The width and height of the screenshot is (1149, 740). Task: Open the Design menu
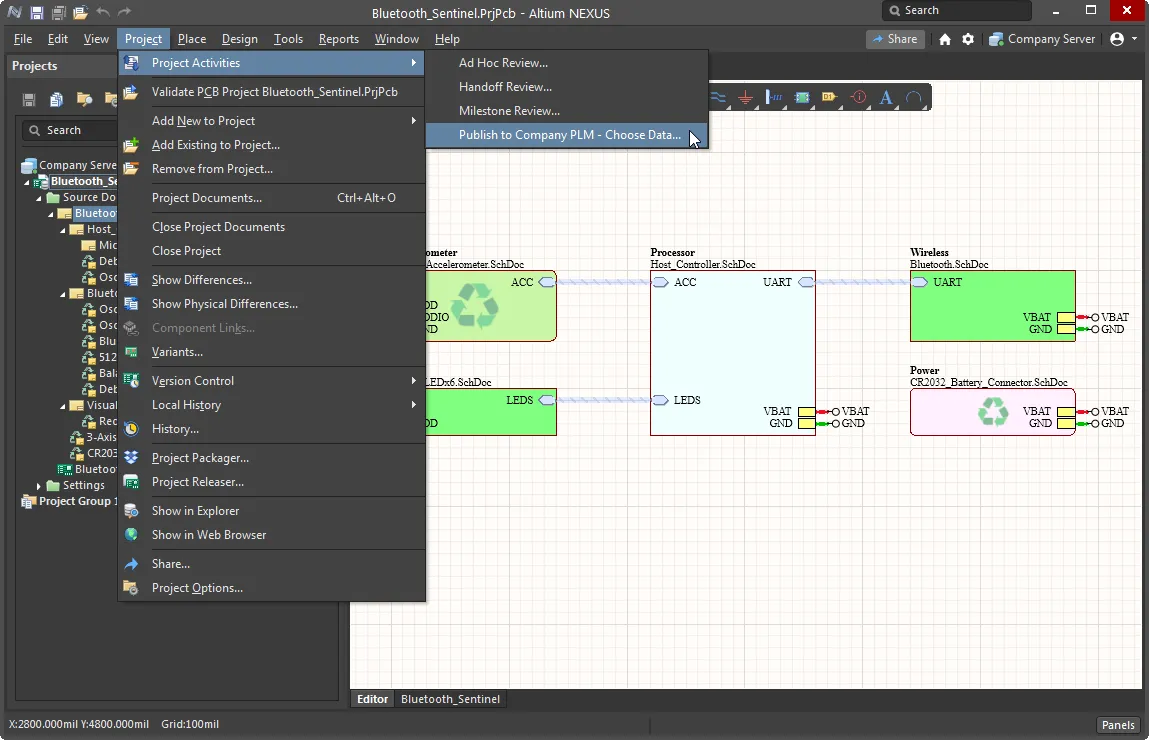(x=240, y=39)
